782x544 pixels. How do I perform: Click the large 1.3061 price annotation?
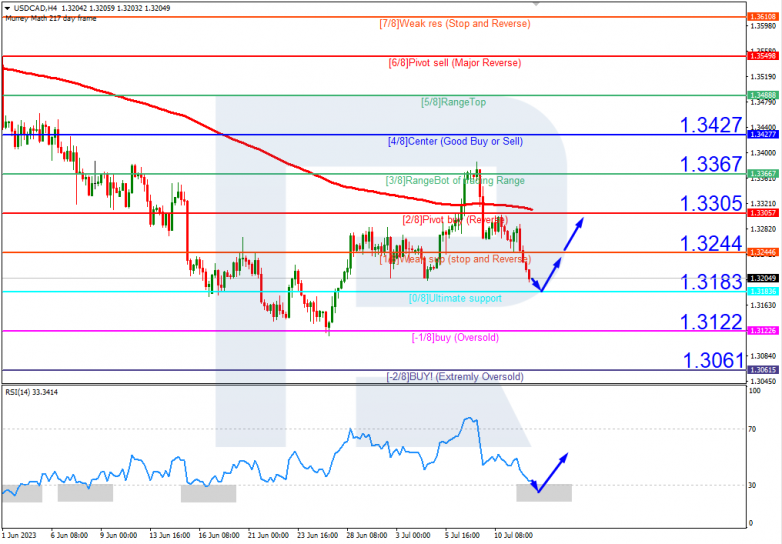click(713, 361)
